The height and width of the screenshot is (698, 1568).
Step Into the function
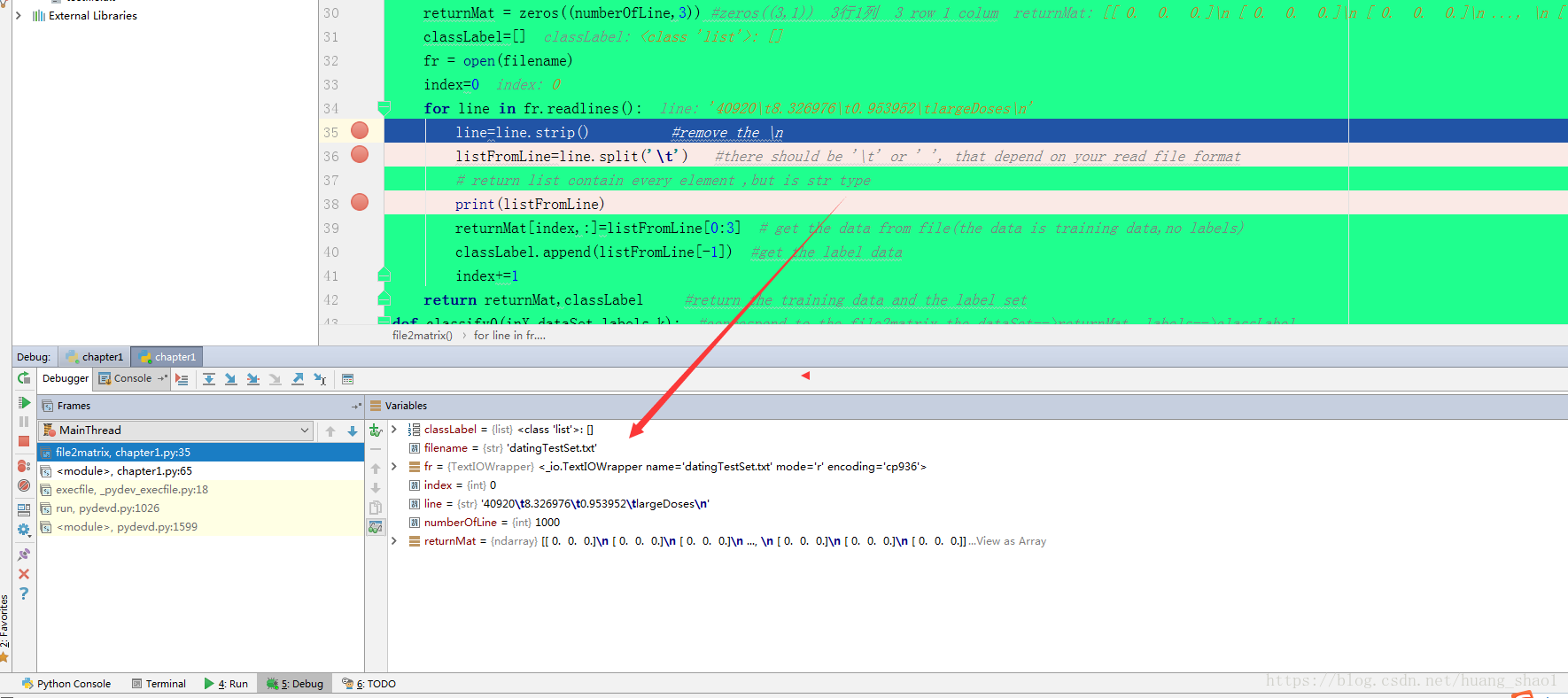(231, 379)
